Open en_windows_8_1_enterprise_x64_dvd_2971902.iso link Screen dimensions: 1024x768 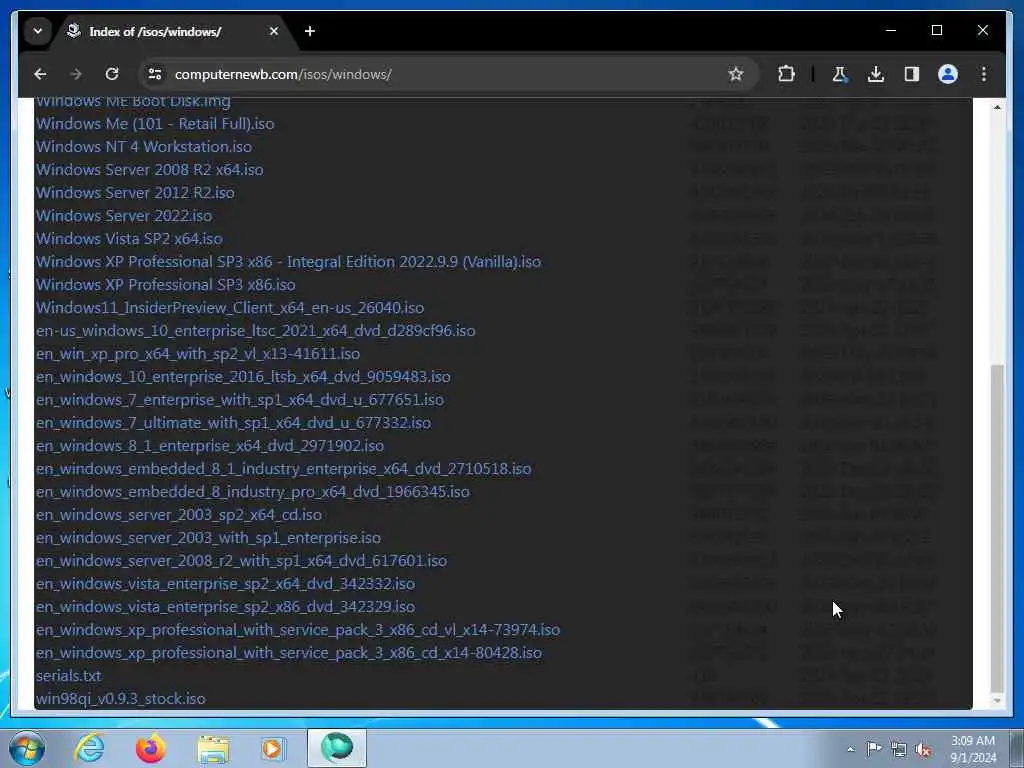click(x=210, y=445)
